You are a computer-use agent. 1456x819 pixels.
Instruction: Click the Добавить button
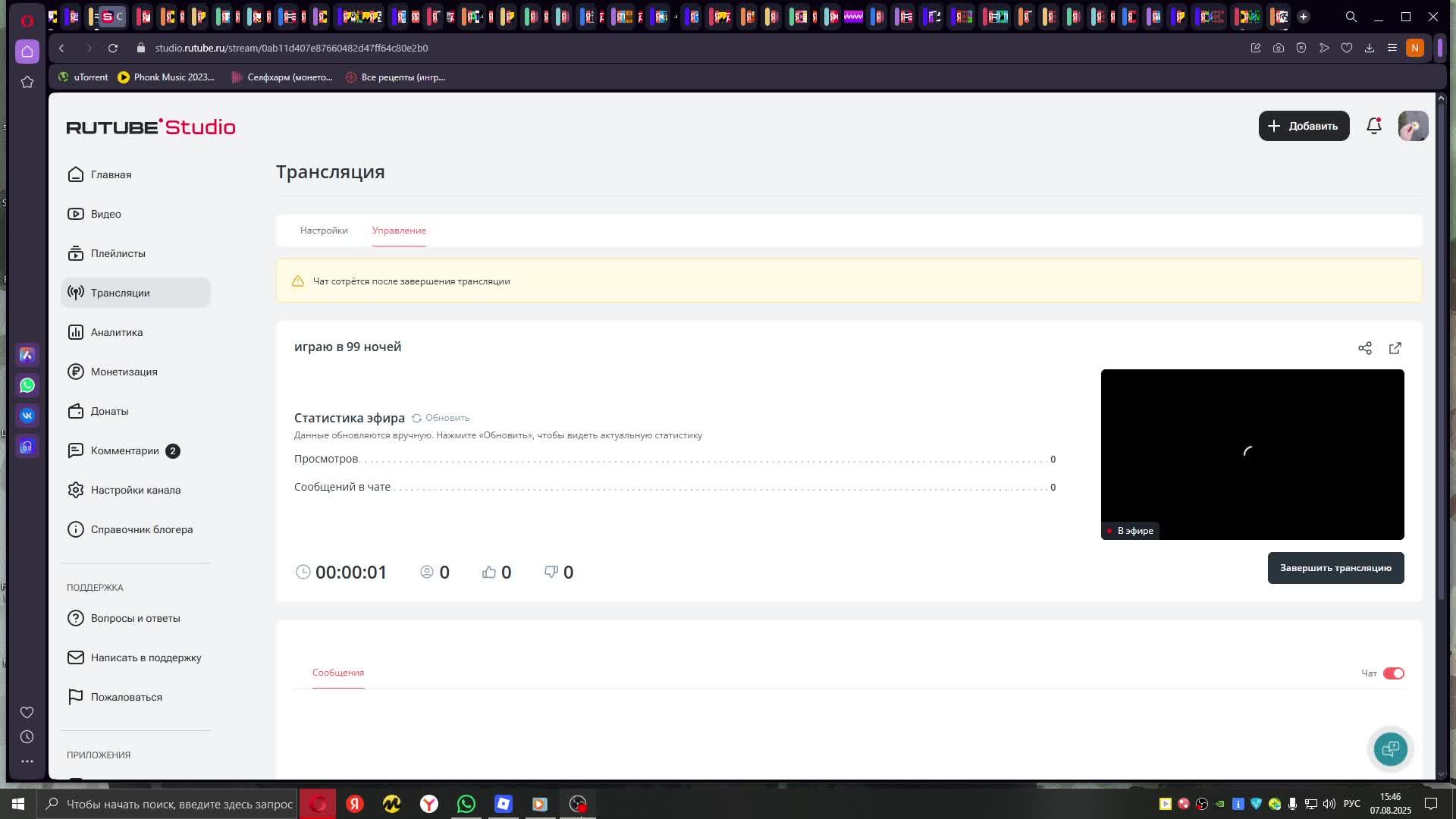(x=1304, y=126)
